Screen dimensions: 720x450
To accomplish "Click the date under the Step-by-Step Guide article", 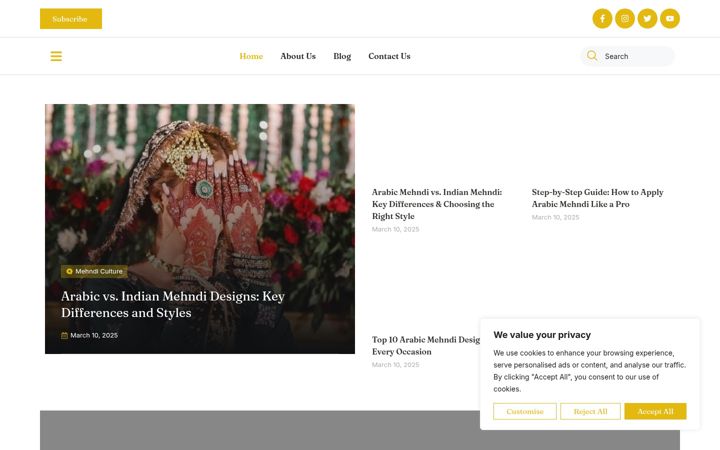I will 555,217.
